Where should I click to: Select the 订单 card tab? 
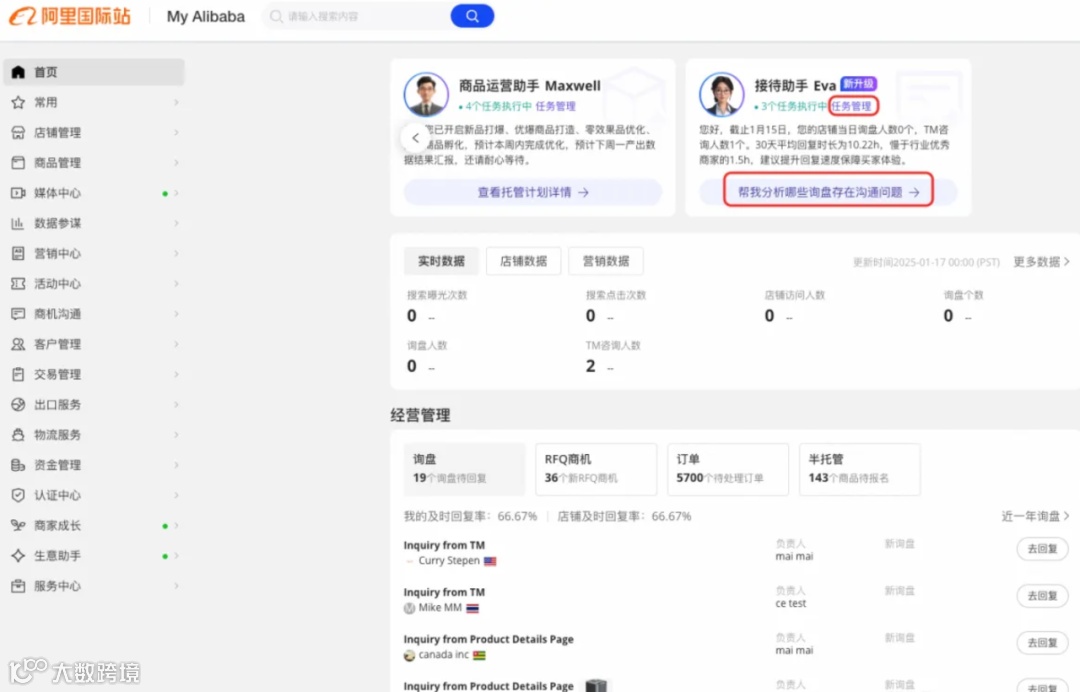click(728, 469)
